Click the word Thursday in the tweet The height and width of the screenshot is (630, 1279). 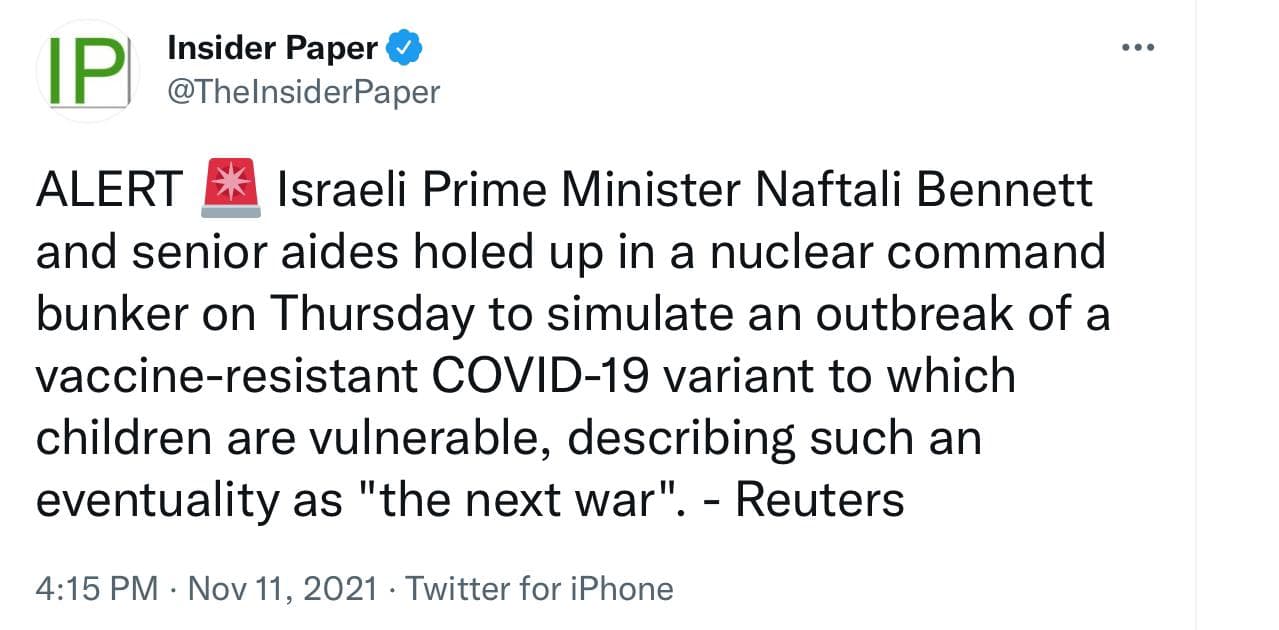(372, 314)
